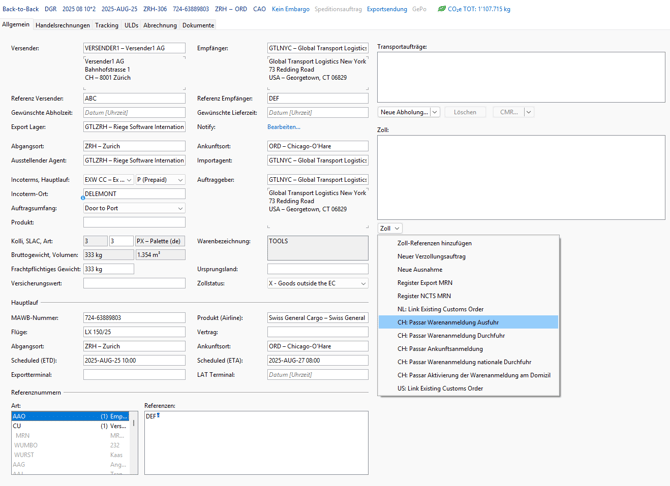
Task: Click the ZRH-306 header link
Action: [155, 9]
